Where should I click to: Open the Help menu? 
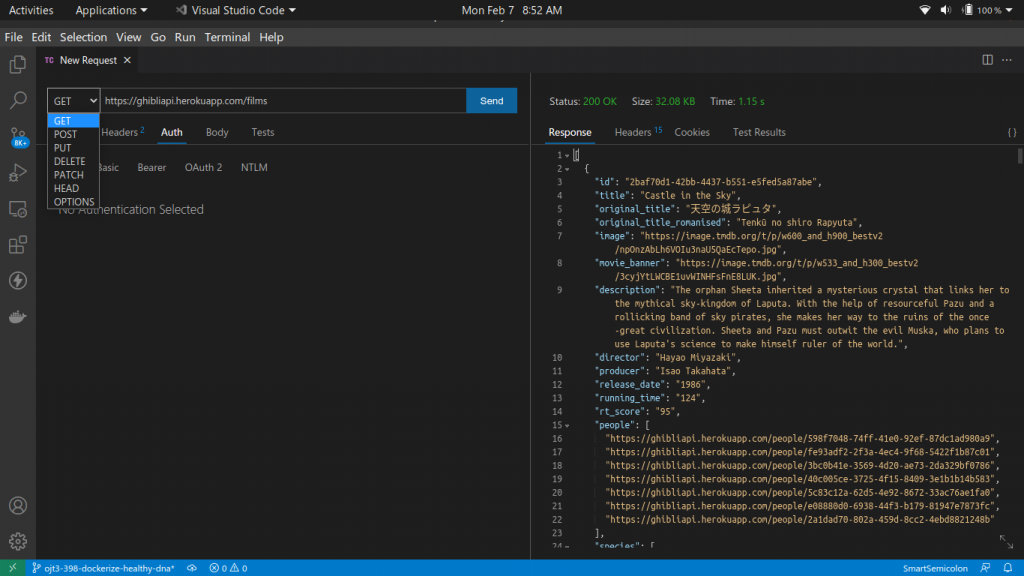coord(271,37)
